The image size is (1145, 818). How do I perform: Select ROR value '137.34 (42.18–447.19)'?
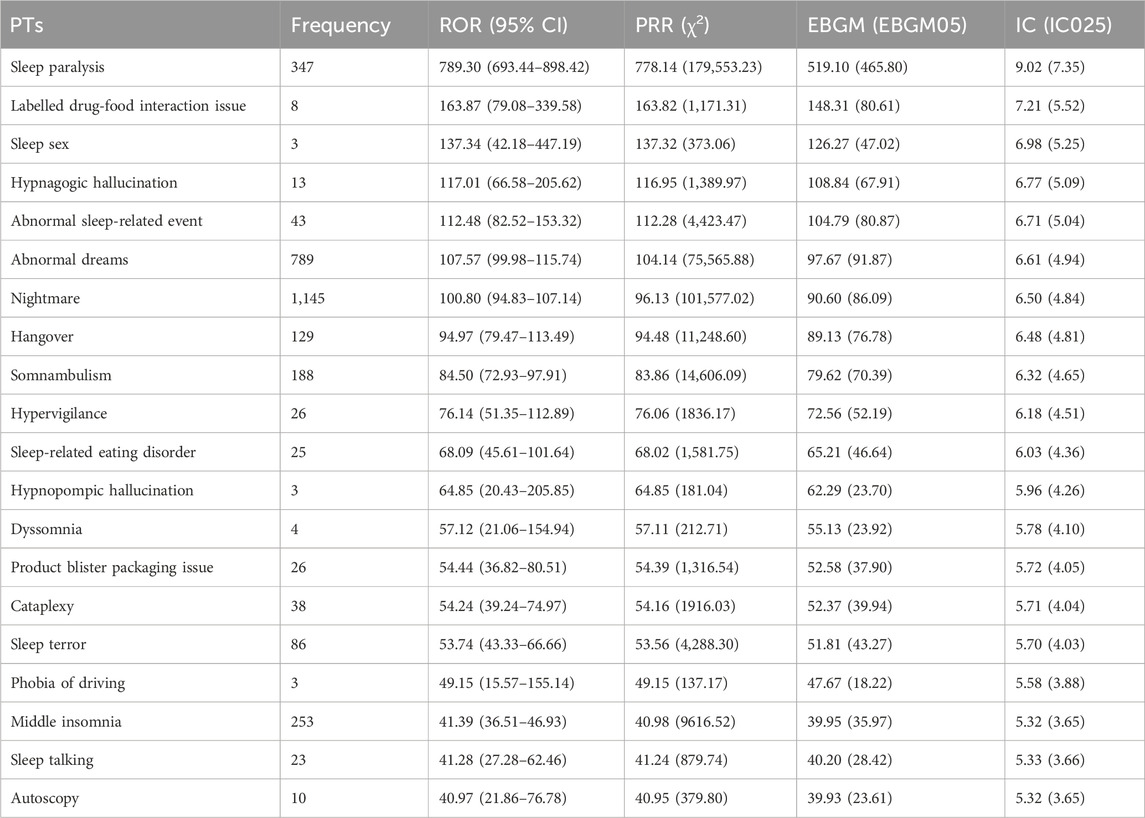(x=510, y=145)
